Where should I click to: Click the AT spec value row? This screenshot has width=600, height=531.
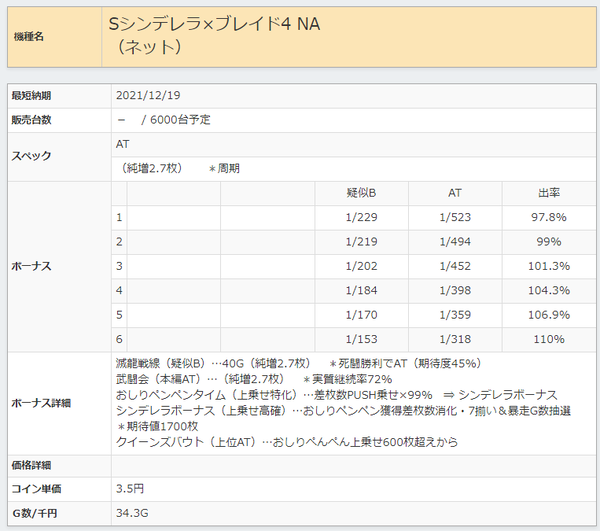point(354,145)
